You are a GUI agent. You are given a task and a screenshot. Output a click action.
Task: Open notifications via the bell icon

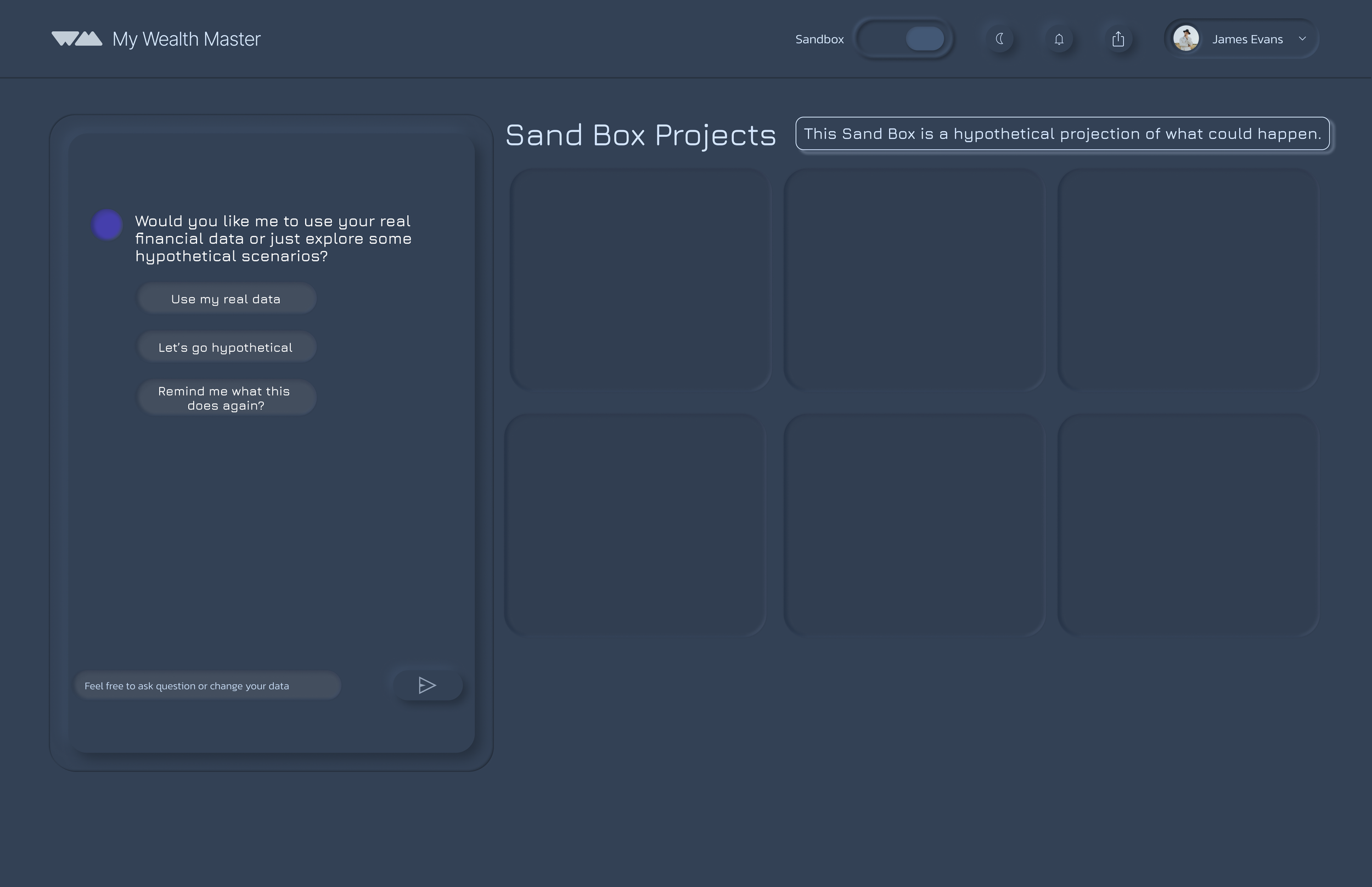click(x=1059, y=38)
